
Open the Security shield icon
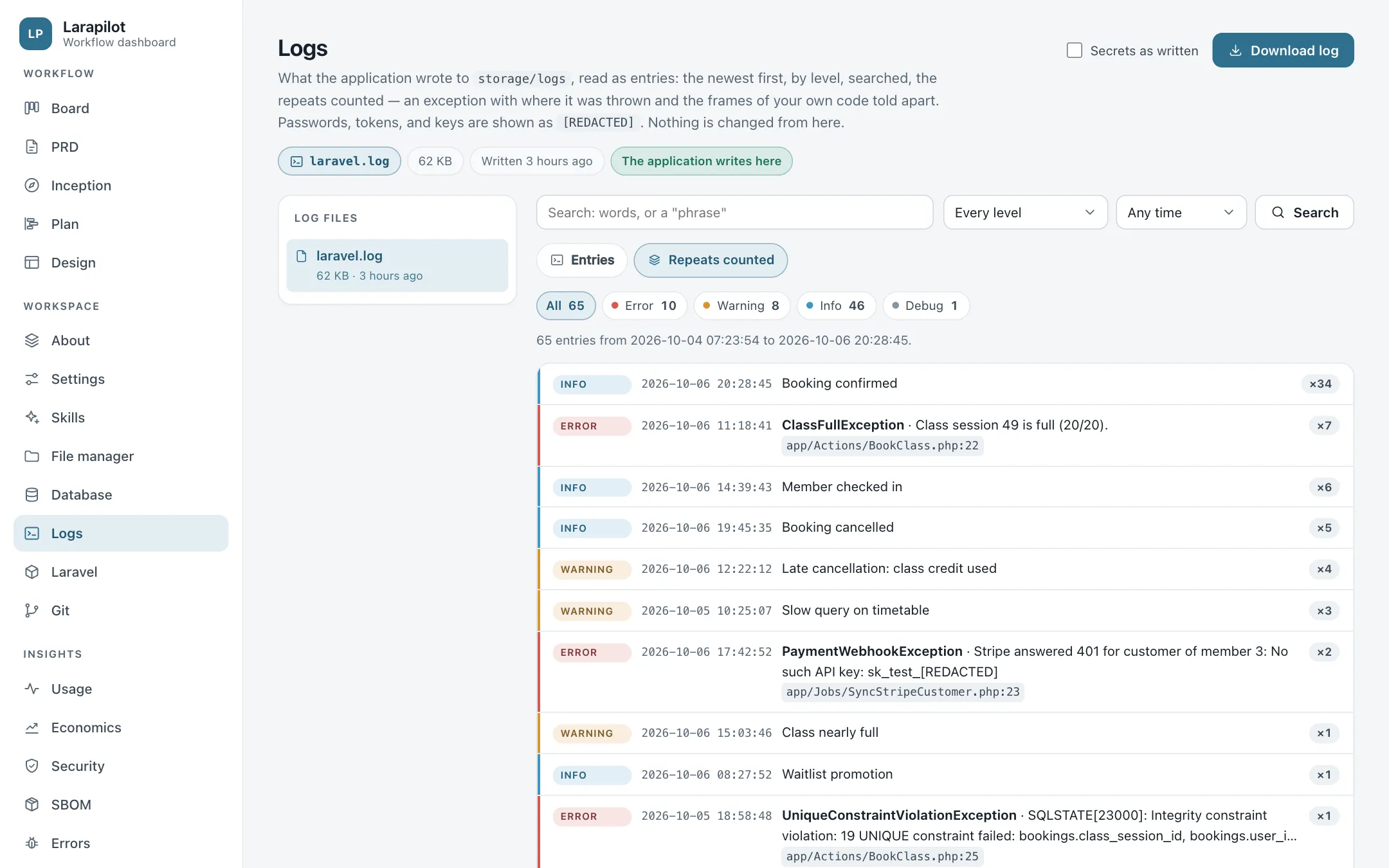(x=32, y=766)
